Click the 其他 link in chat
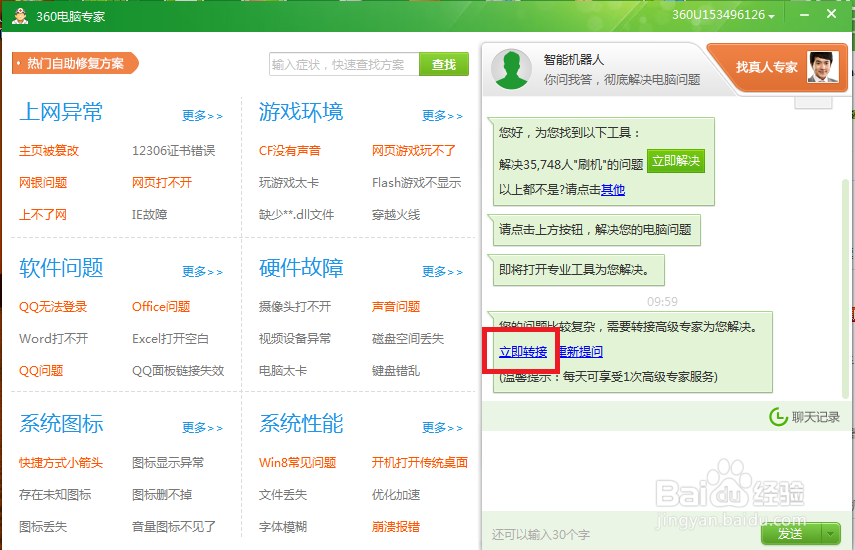 (x=613, y=190)
